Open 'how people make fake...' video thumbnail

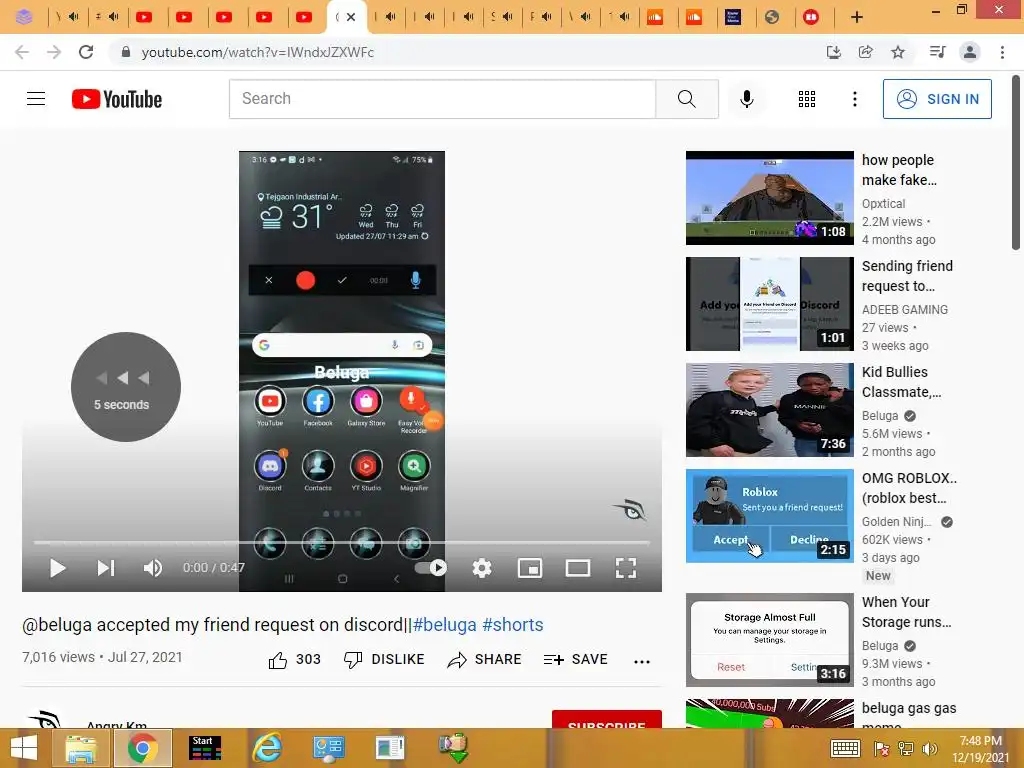(x=769, y=198)
